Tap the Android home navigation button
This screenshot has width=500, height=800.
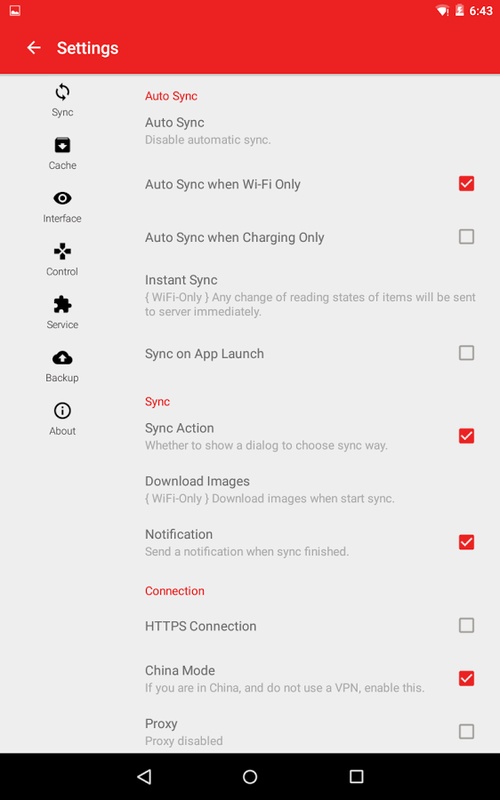[250, 777]
